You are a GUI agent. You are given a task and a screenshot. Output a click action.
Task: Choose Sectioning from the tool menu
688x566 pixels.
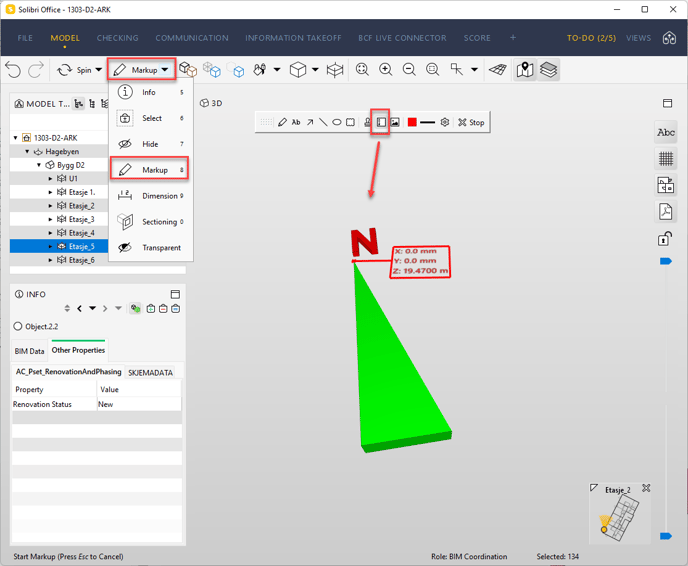tap(150, 222)
